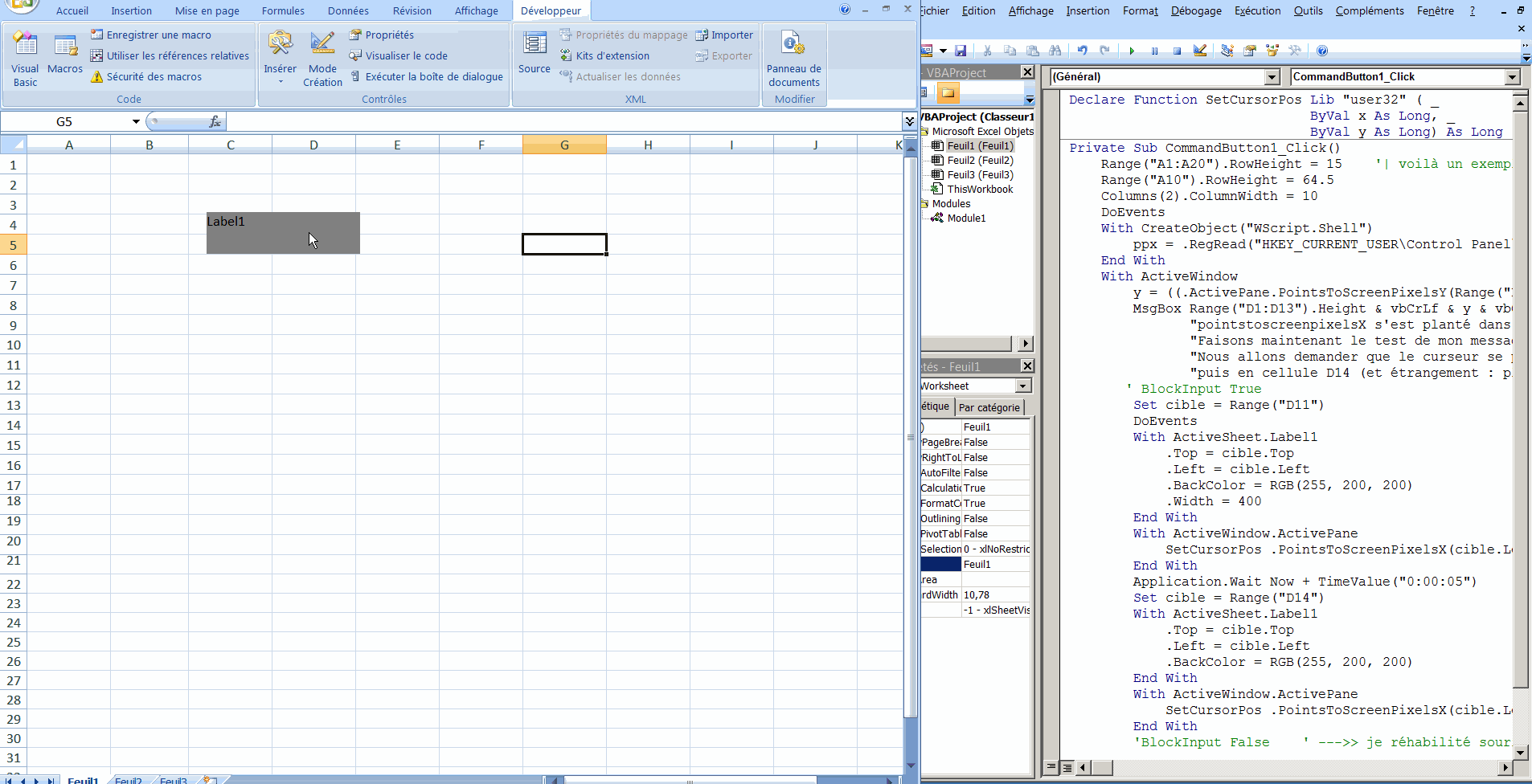Viewport: 1532px width, 784px height.
Task: Select Module1 in the project tree
Action: [x=966, y=218]
